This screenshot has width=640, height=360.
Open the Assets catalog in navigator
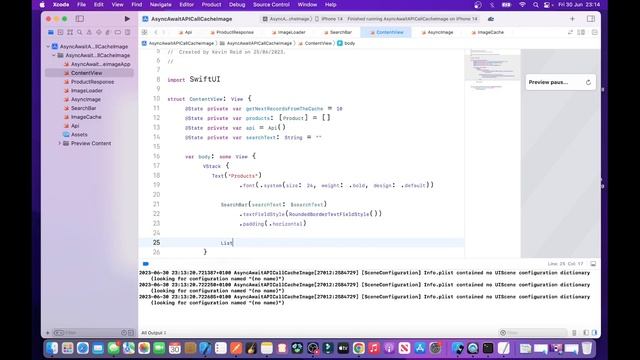(x=76, y=135)
